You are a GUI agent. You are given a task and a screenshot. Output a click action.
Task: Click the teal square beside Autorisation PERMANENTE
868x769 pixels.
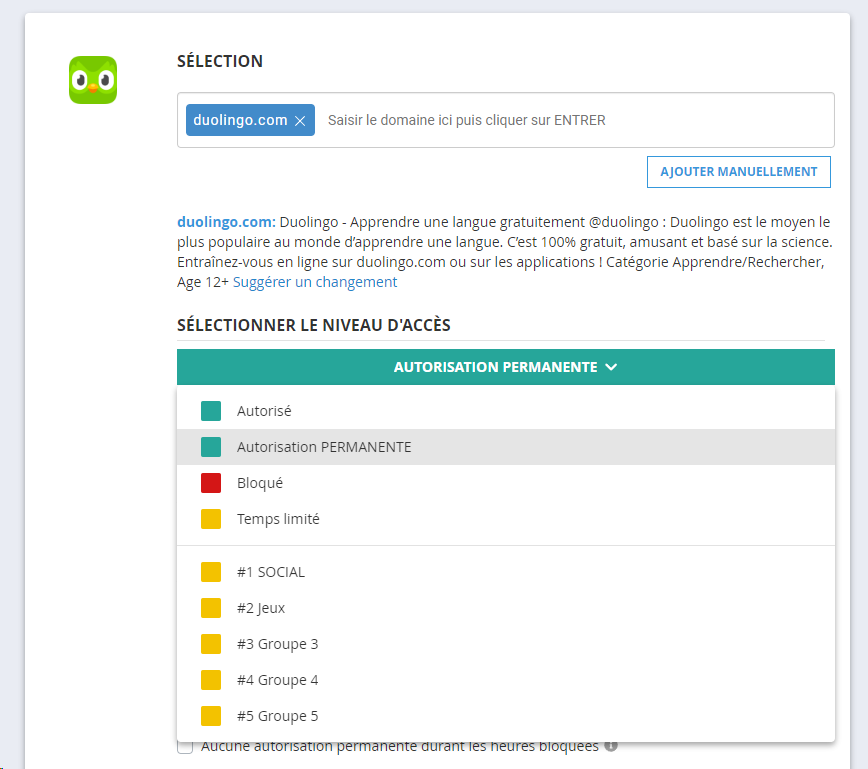point(209,447)
